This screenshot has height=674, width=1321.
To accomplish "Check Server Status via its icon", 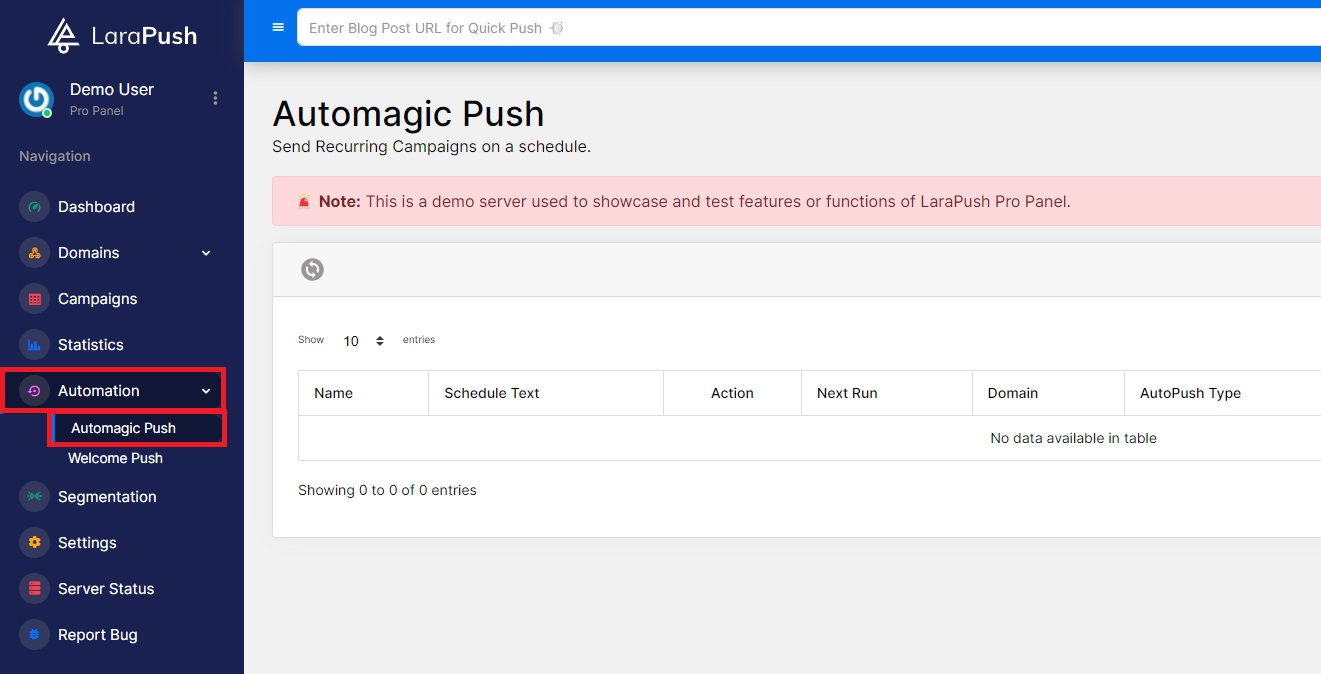I will (x=34, y=588).
